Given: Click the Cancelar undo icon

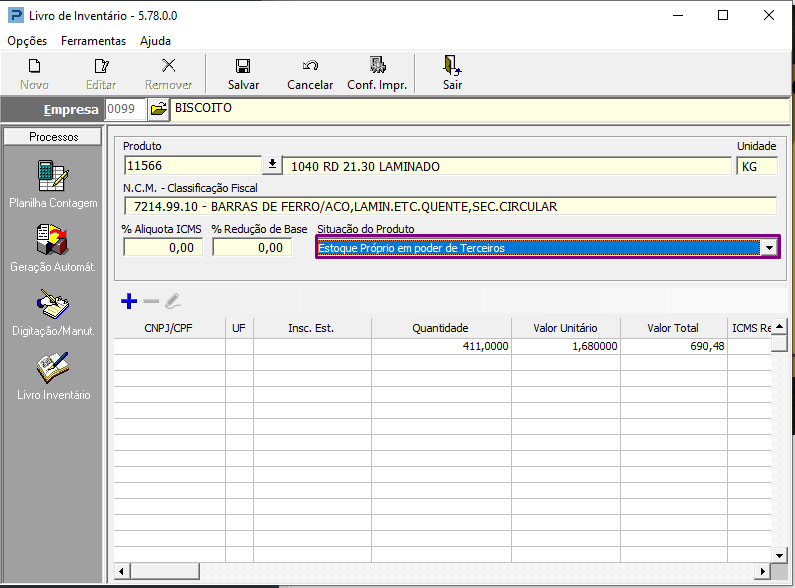Looking at the screenshot, I should [x=310, y=65].
